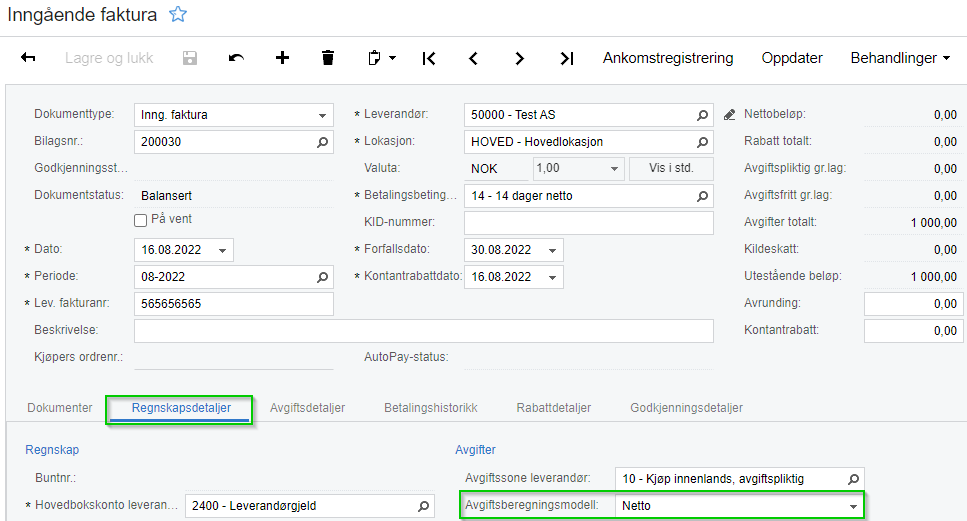Go to first record icon

[x=429, y=59]
